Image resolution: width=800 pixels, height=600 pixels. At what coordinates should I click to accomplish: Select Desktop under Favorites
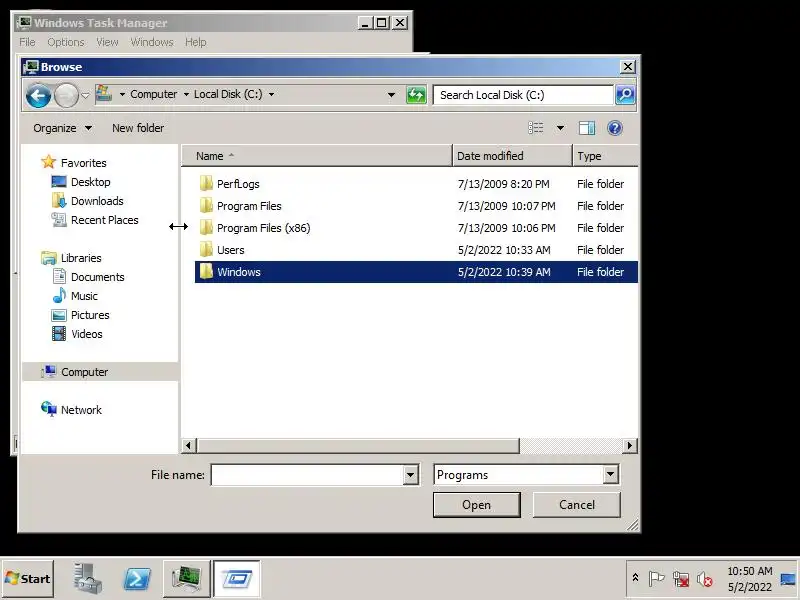(90, 182)
